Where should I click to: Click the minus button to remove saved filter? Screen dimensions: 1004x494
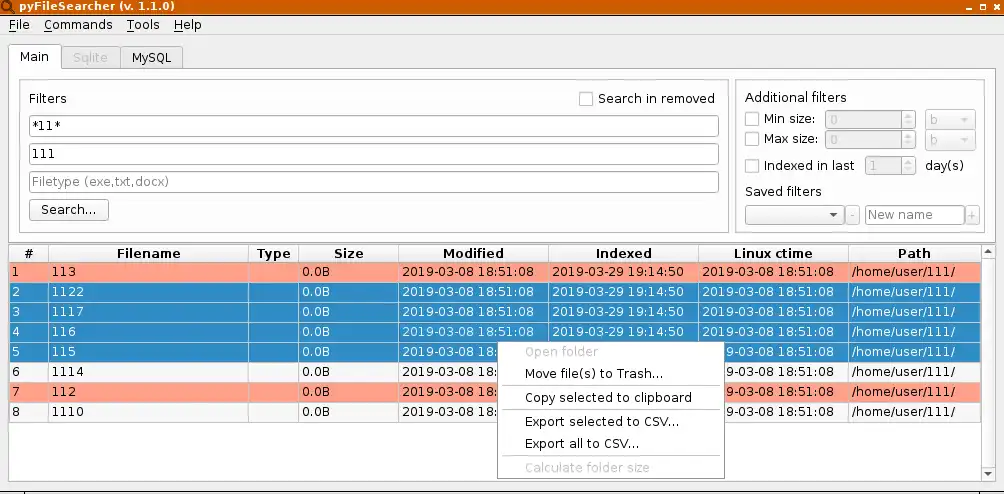[852, 215]
